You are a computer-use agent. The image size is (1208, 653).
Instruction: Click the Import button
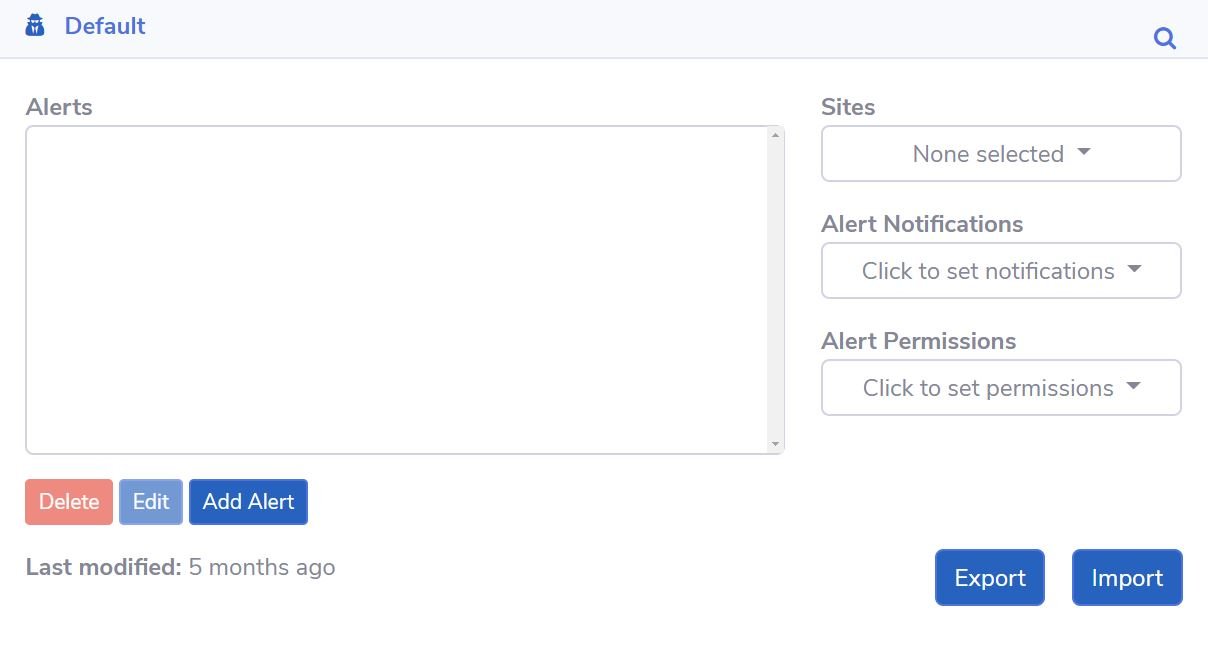coord(1127,578)
